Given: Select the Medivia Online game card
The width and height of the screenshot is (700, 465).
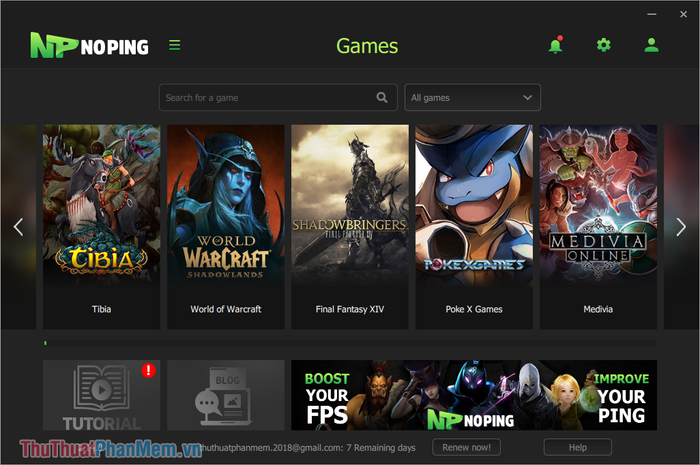Looking at the screenshot, I should pos(598,227).
